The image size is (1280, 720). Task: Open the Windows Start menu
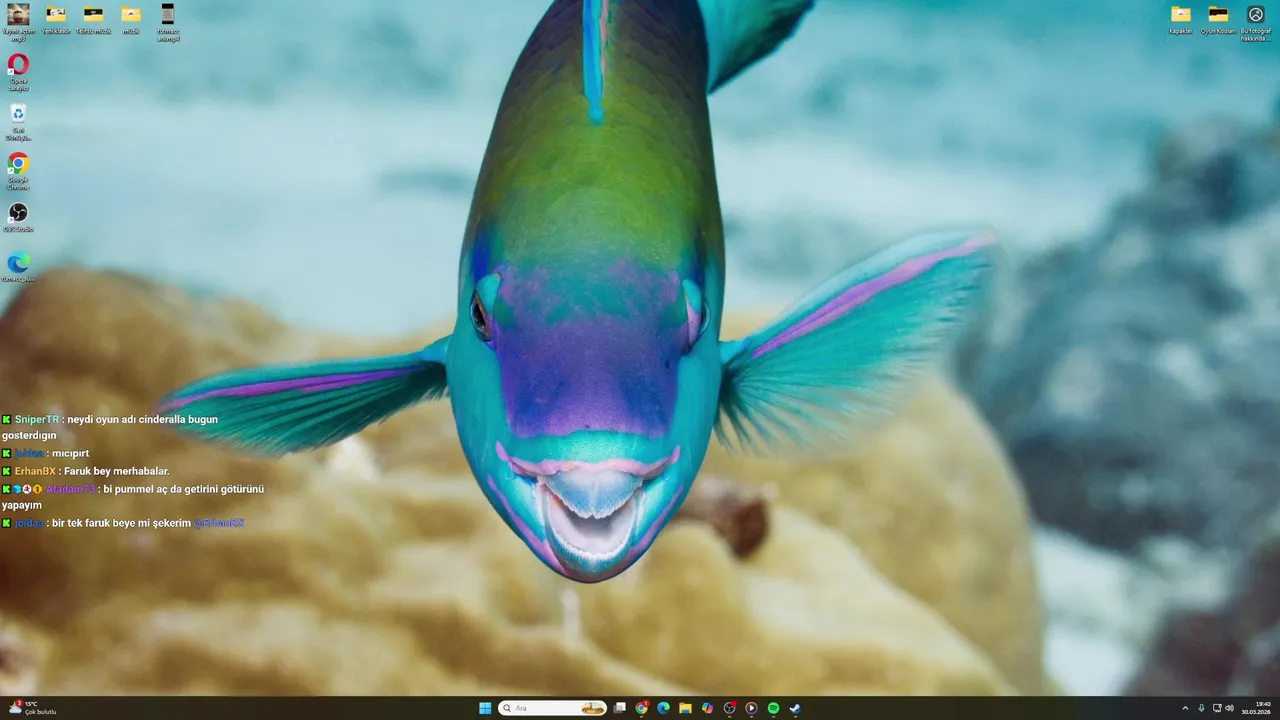coord(485,708)
